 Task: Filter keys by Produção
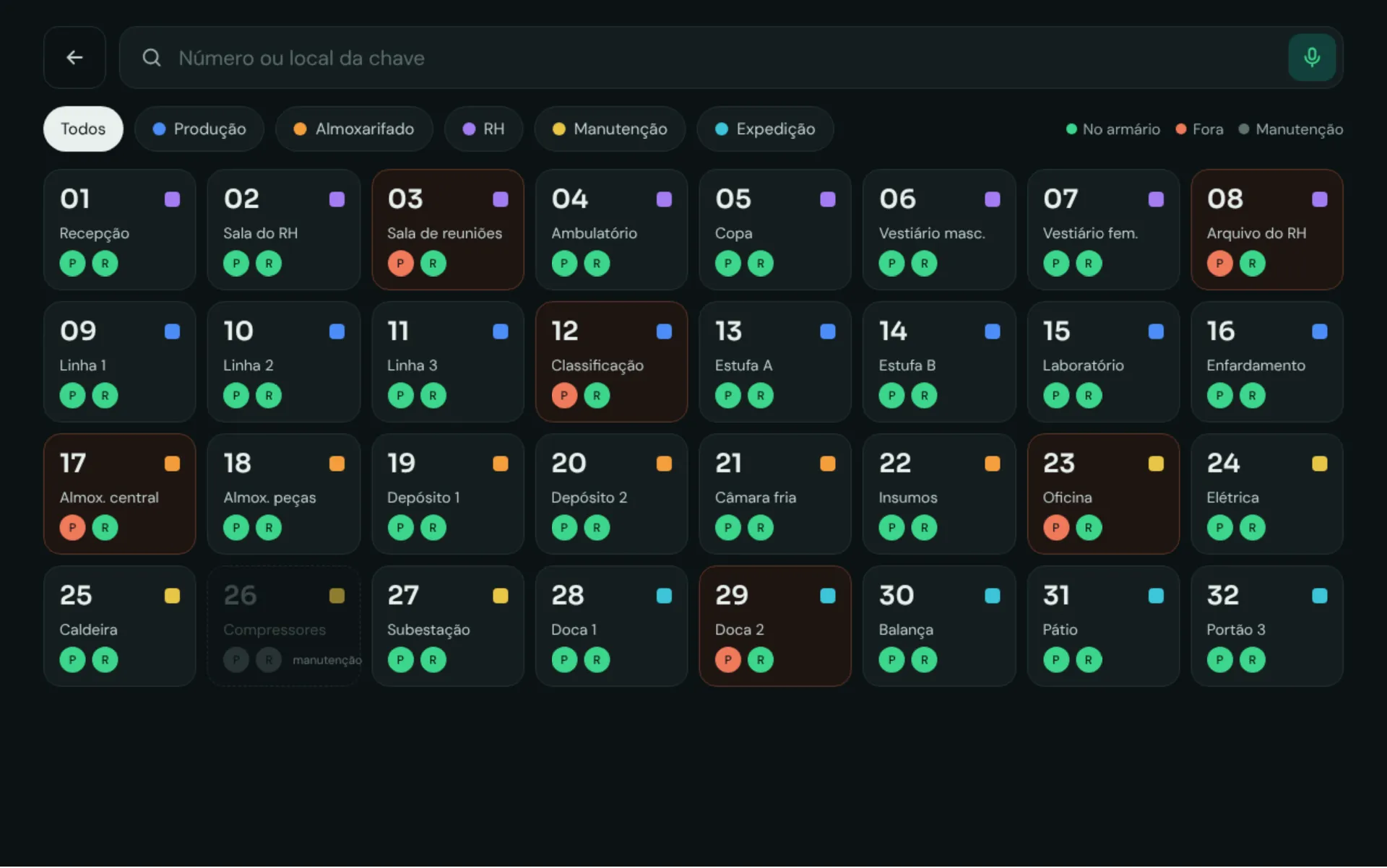(x=199, y=129)
